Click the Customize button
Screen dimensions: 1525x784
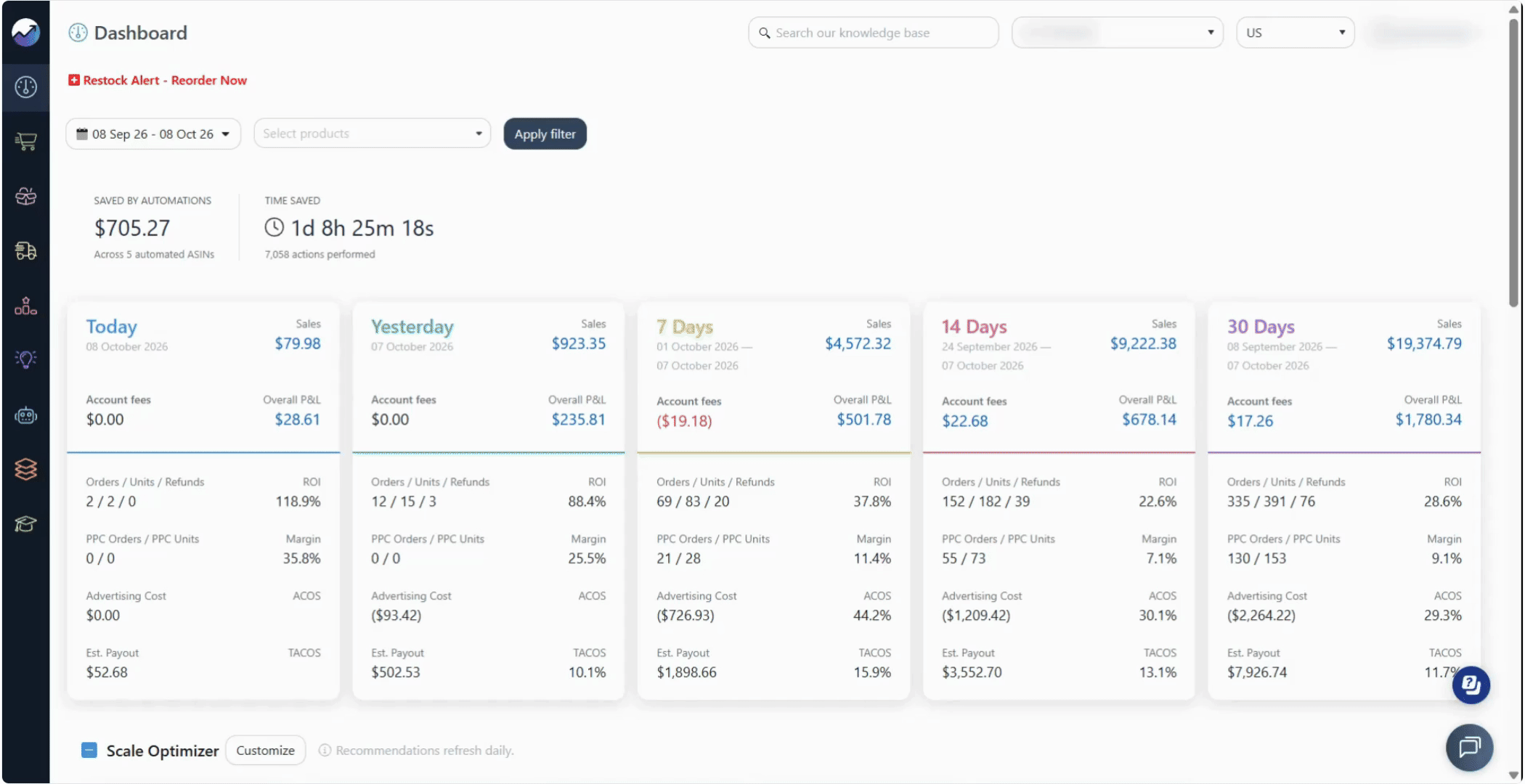265,750
